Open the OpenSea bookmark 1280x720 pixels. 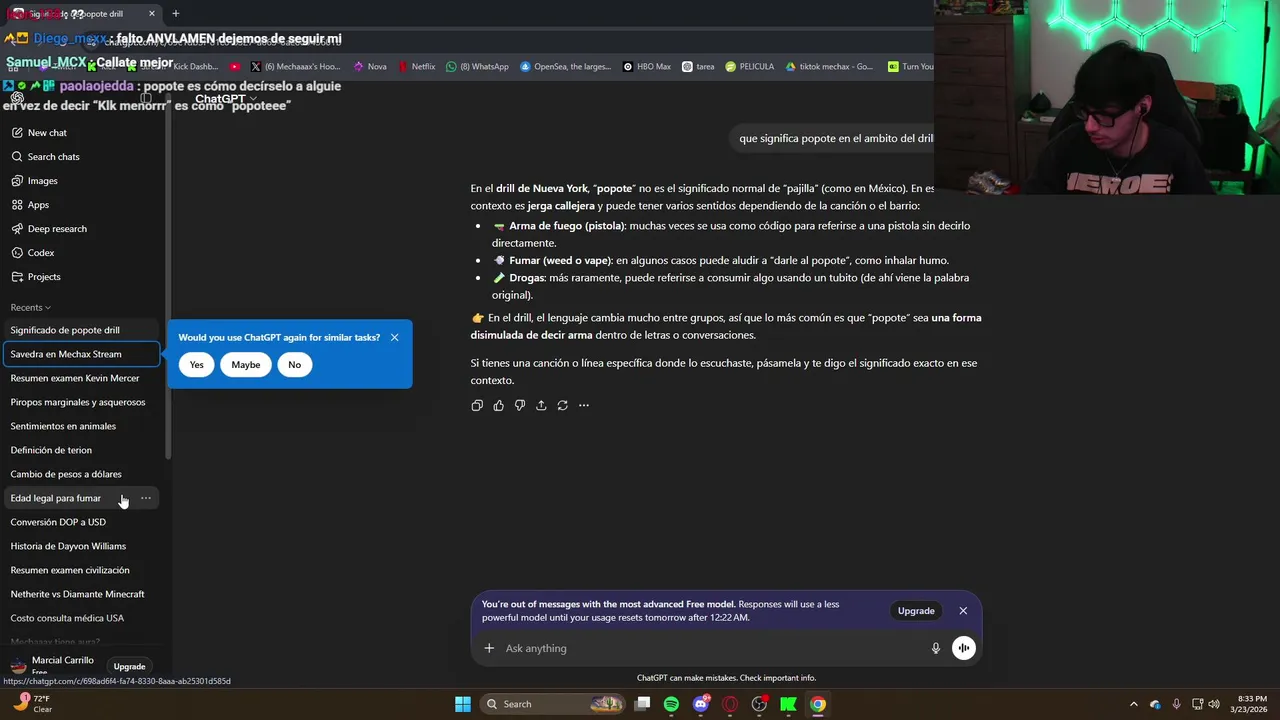(x=565, y=67)
